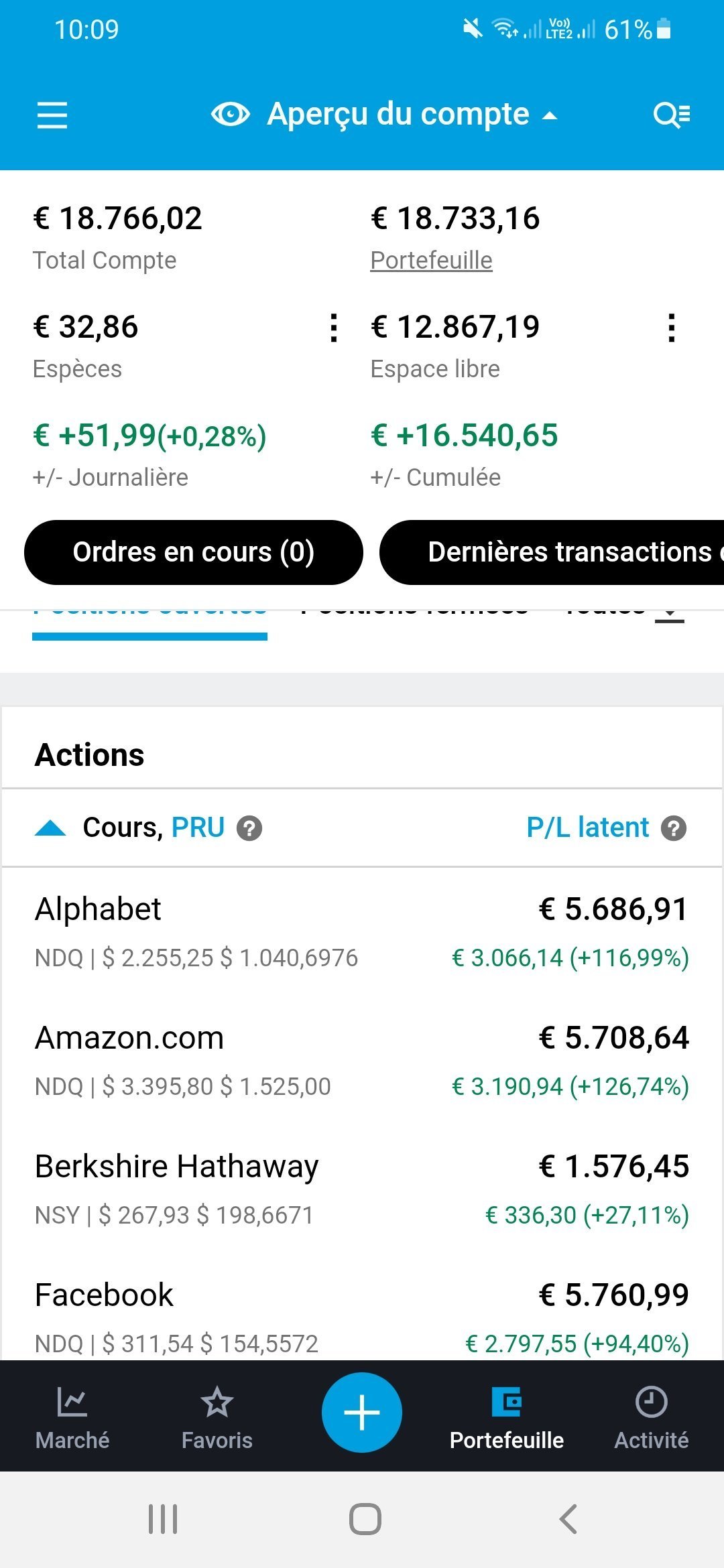The width and height of the screenshot is (724, 1568).
Task: Tap Ordres en cours (0) button
Action: pos(194,552)
